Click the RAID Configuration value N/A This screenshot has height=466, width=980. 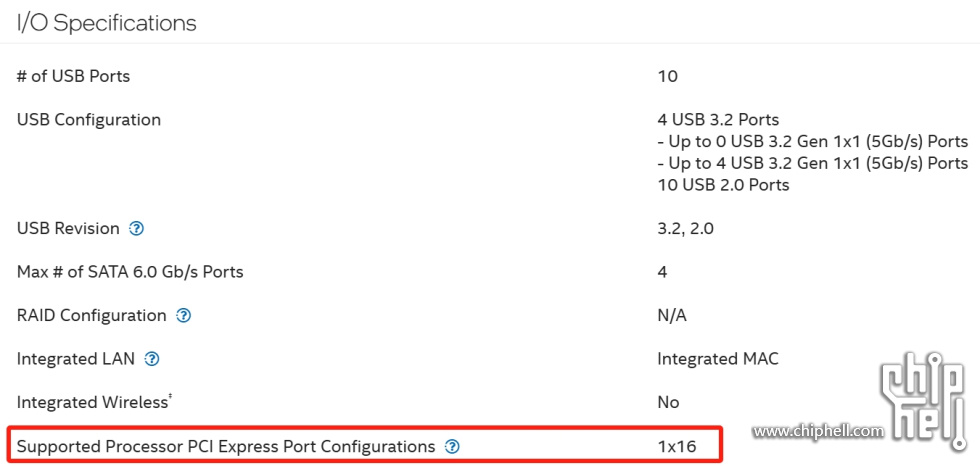tap(672, 315)
